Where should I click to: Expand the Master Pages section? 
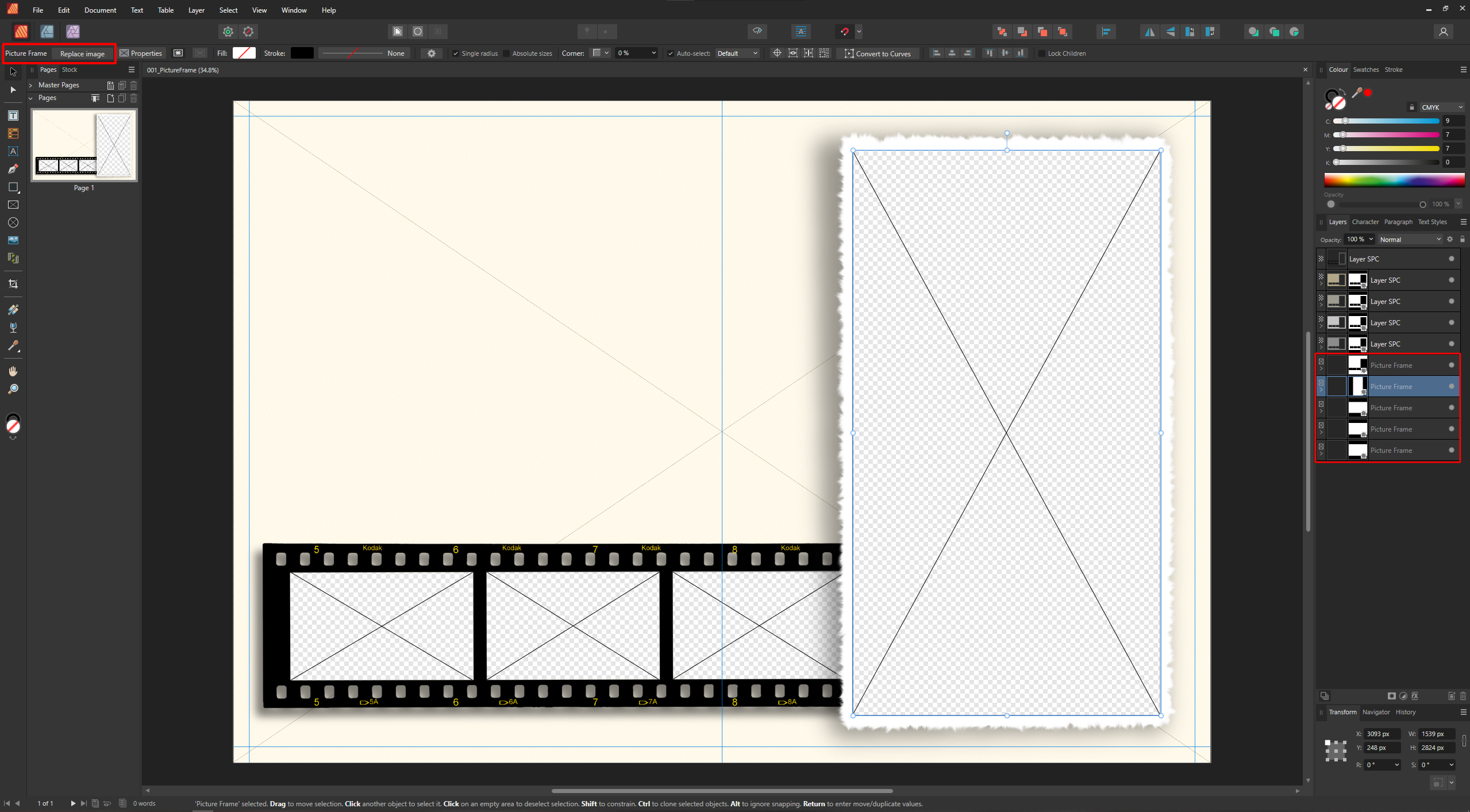point(31,85)
